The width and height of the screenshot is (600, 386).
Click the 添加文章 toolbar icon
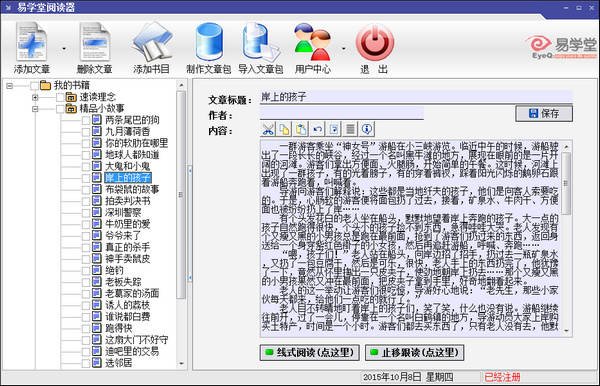tap(32, 41)
